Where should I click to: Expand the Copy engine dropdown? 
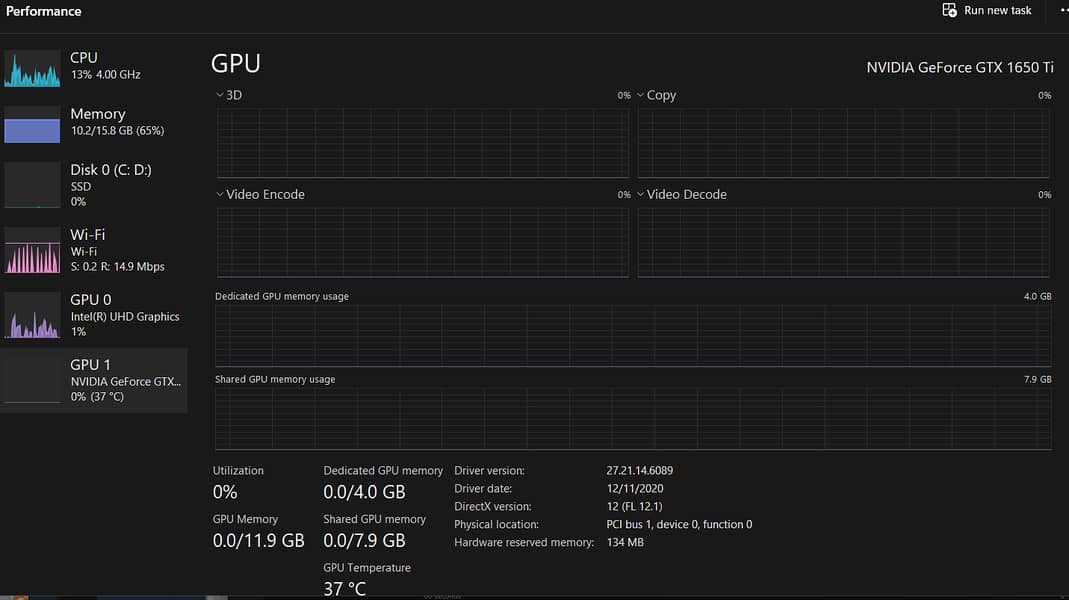coord(641,95)
